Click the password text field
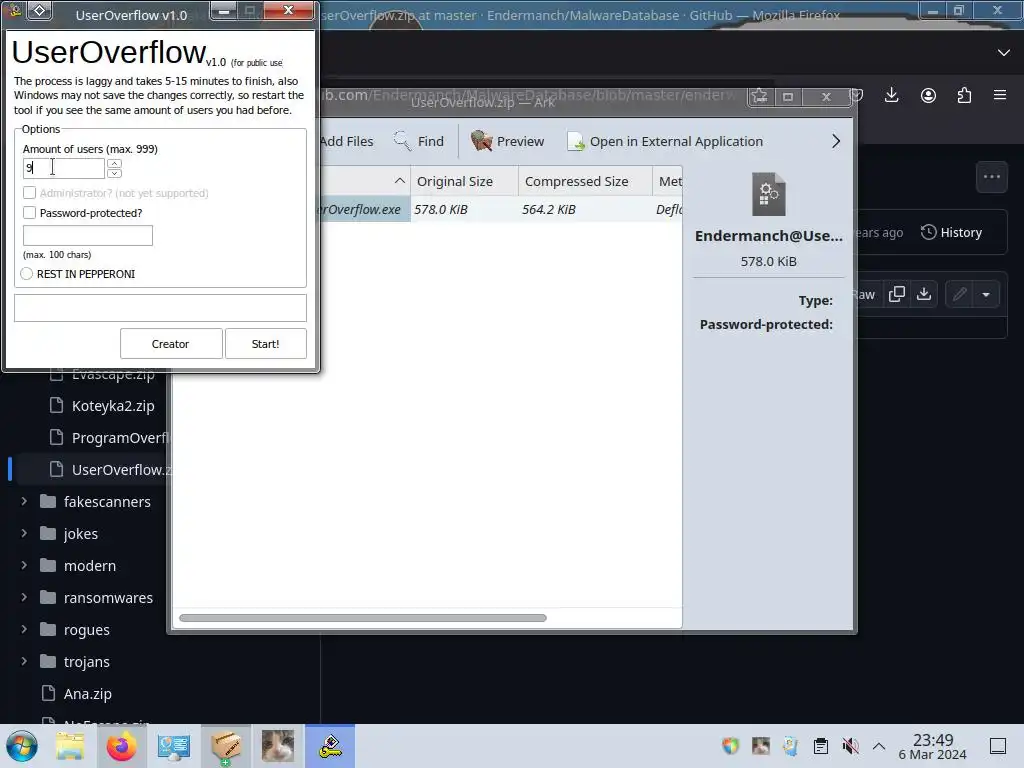Image resolution: width=1024 pixels, height=768 pixels. [88, 235]
